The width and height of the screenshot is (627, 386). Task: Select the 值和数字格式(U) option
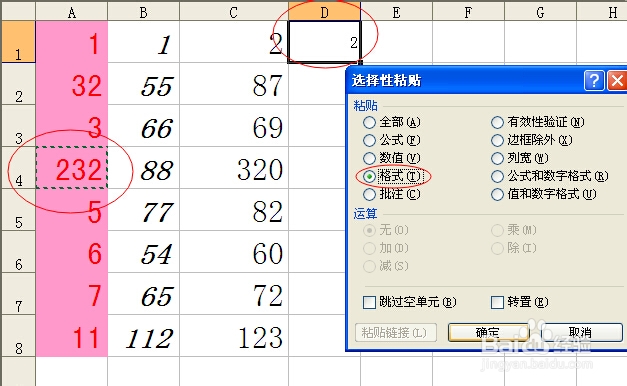544,194
